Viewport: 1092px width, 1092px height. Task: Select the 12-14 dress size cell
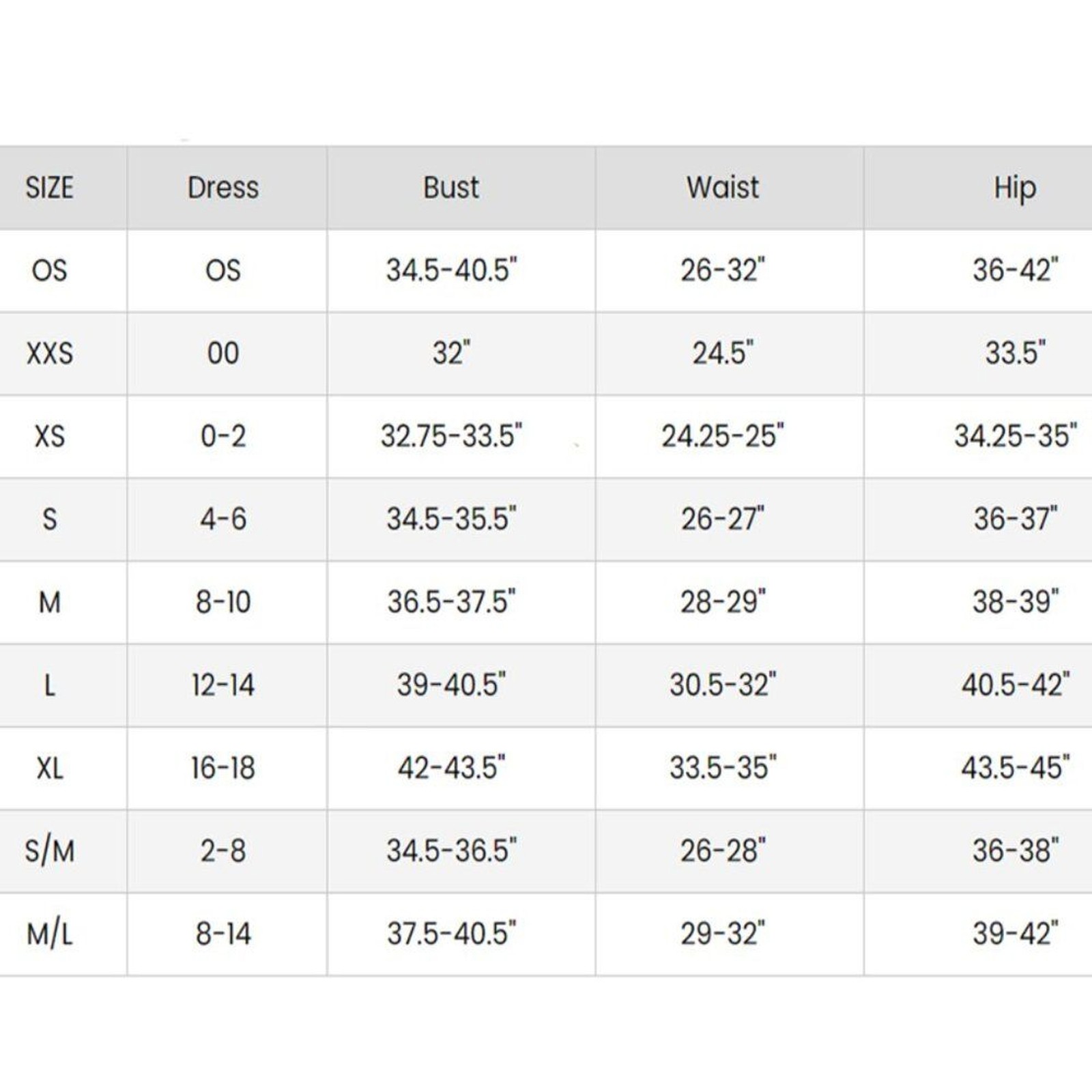click(x=223, y=685)
